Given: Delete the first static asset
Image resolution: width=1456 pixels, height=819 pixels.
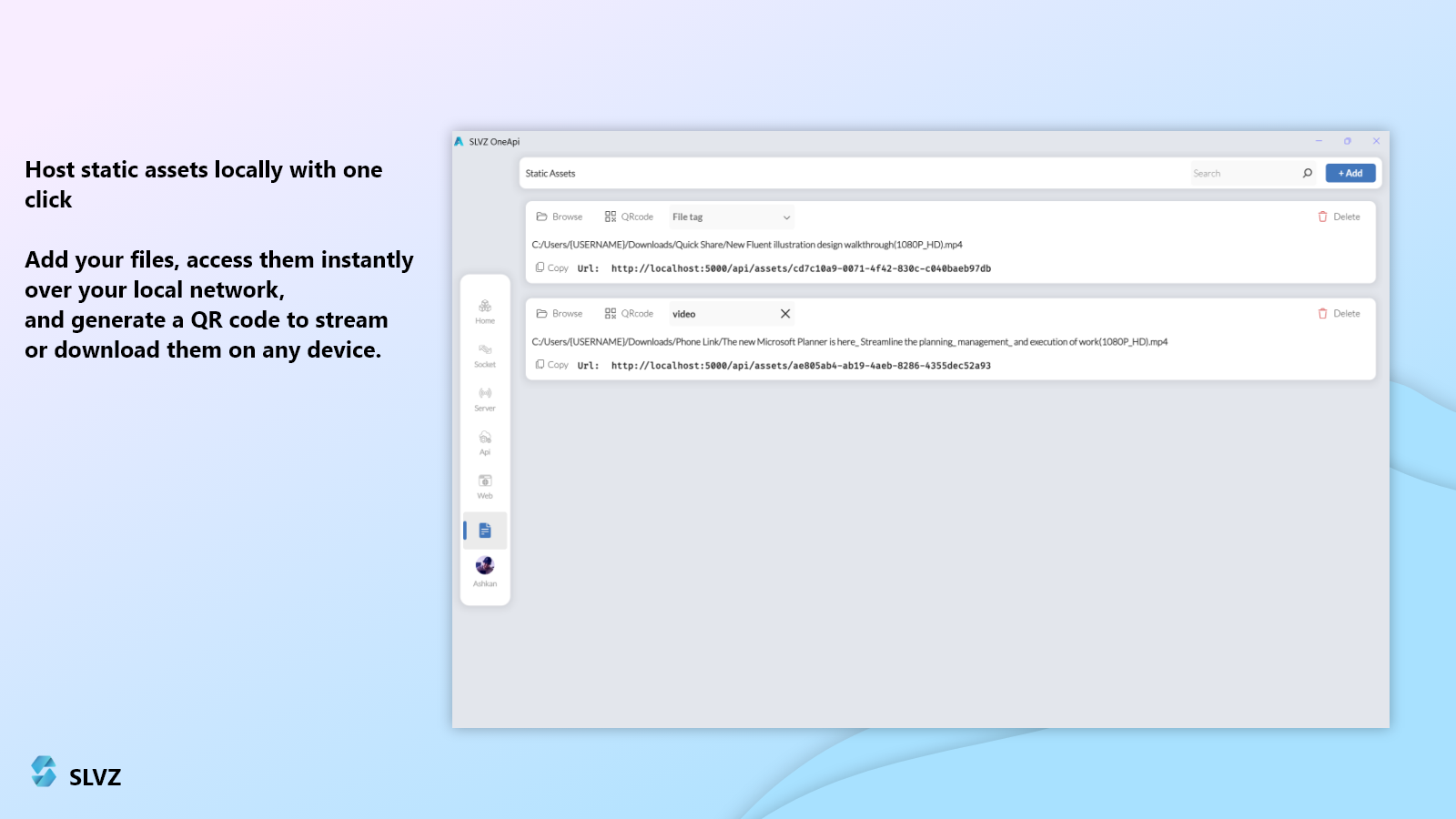Looking at the screenshot, I should (1339, 217).
